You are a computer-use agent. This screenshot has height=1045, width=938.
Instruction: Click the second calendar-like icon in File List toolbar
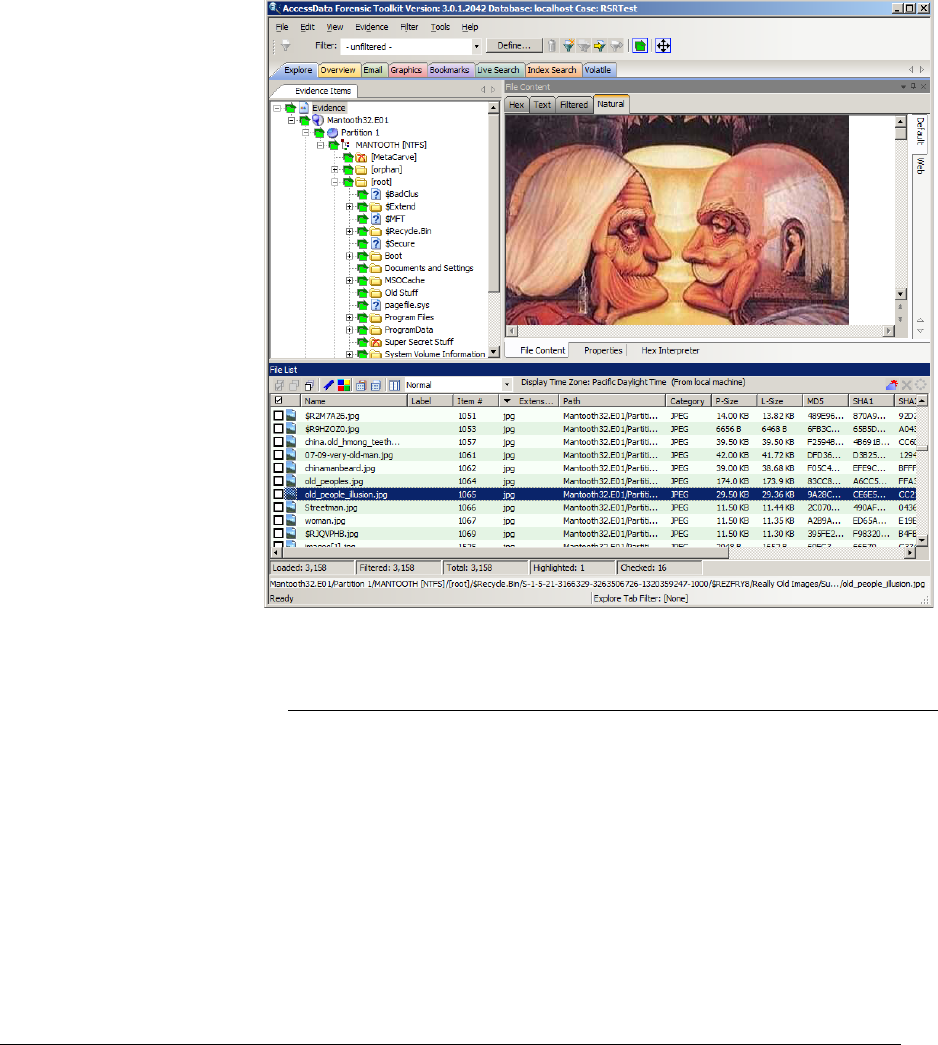click(x=375, y=385)
